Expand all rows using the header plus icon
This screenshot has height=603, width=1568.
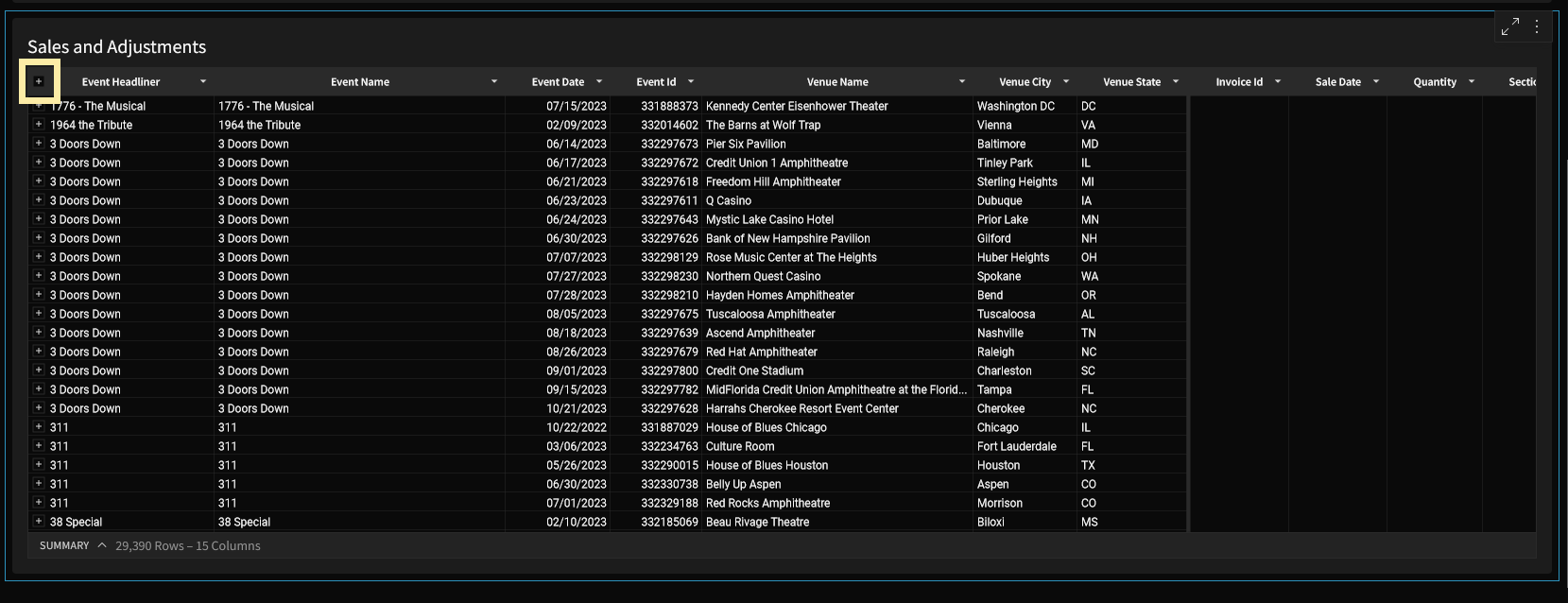click(x=39, y=81)
